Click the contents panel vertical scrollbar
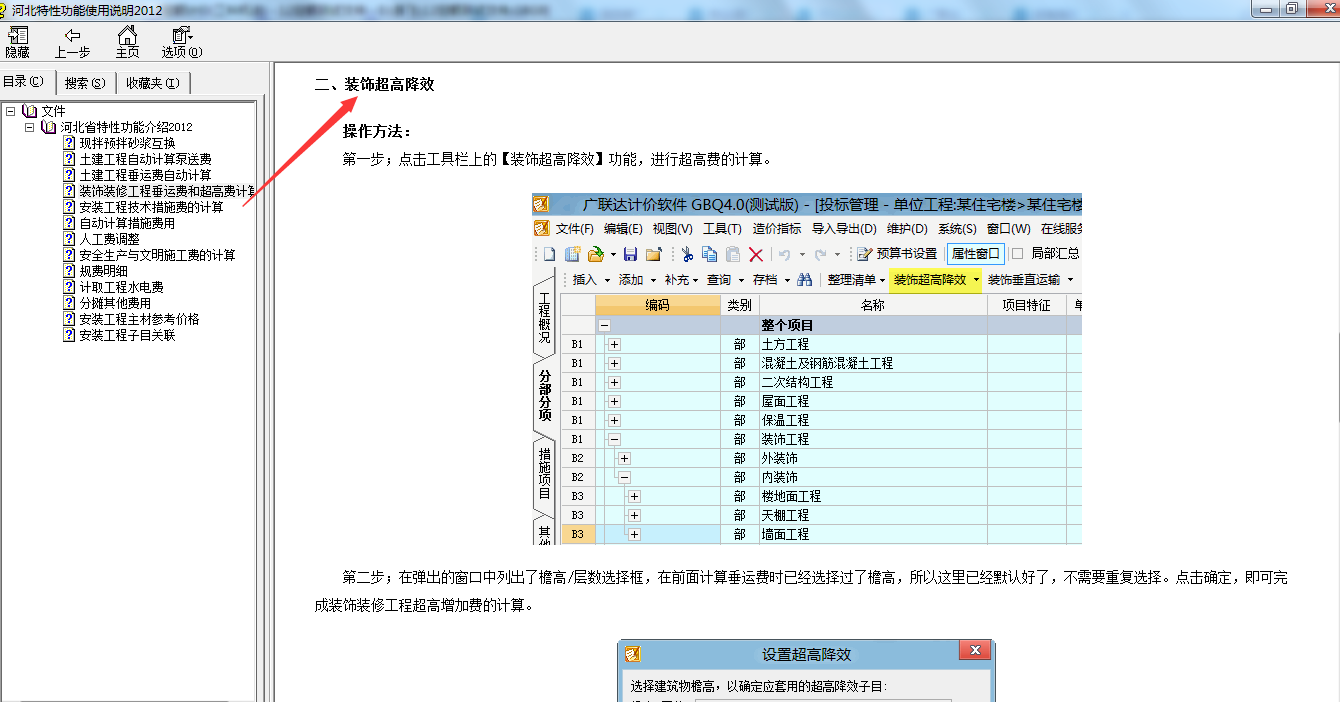1340x702 pixels. point(262,400)
